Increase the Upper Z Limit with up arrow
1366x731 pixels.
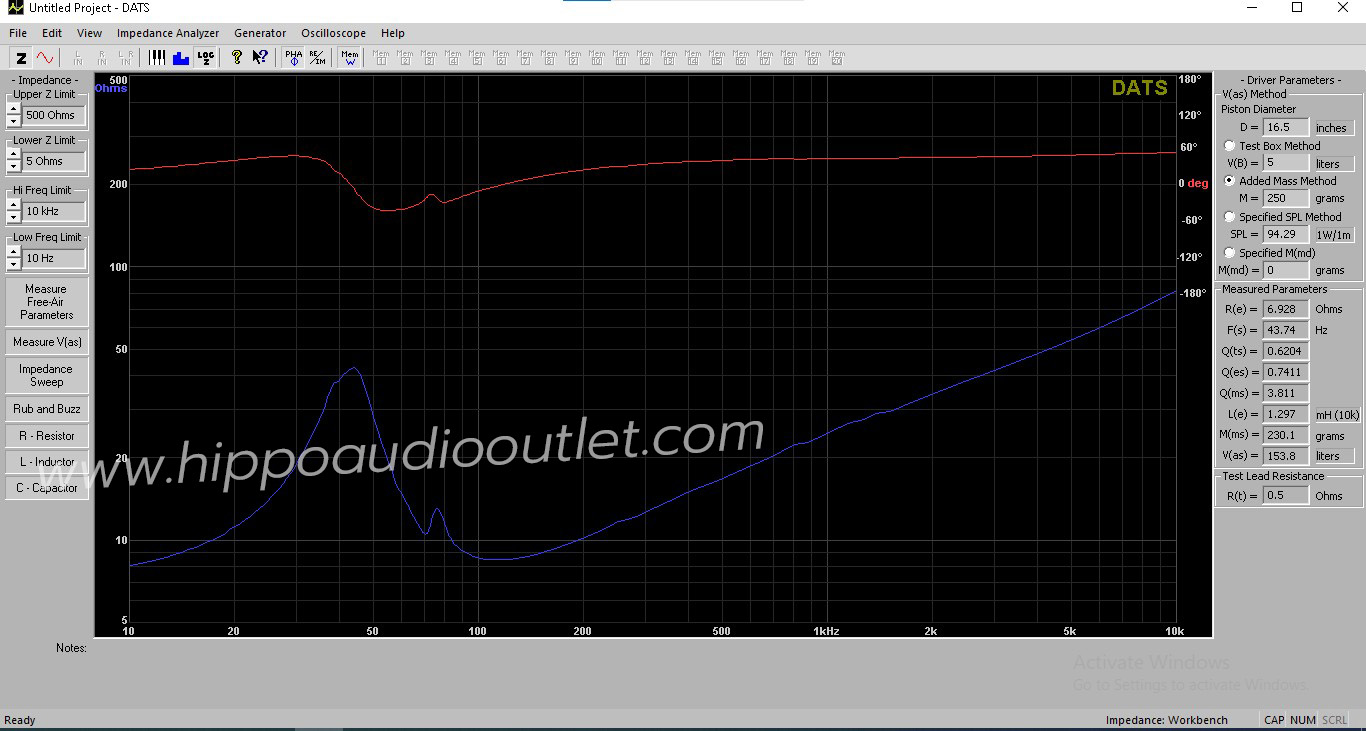[13, 109]
